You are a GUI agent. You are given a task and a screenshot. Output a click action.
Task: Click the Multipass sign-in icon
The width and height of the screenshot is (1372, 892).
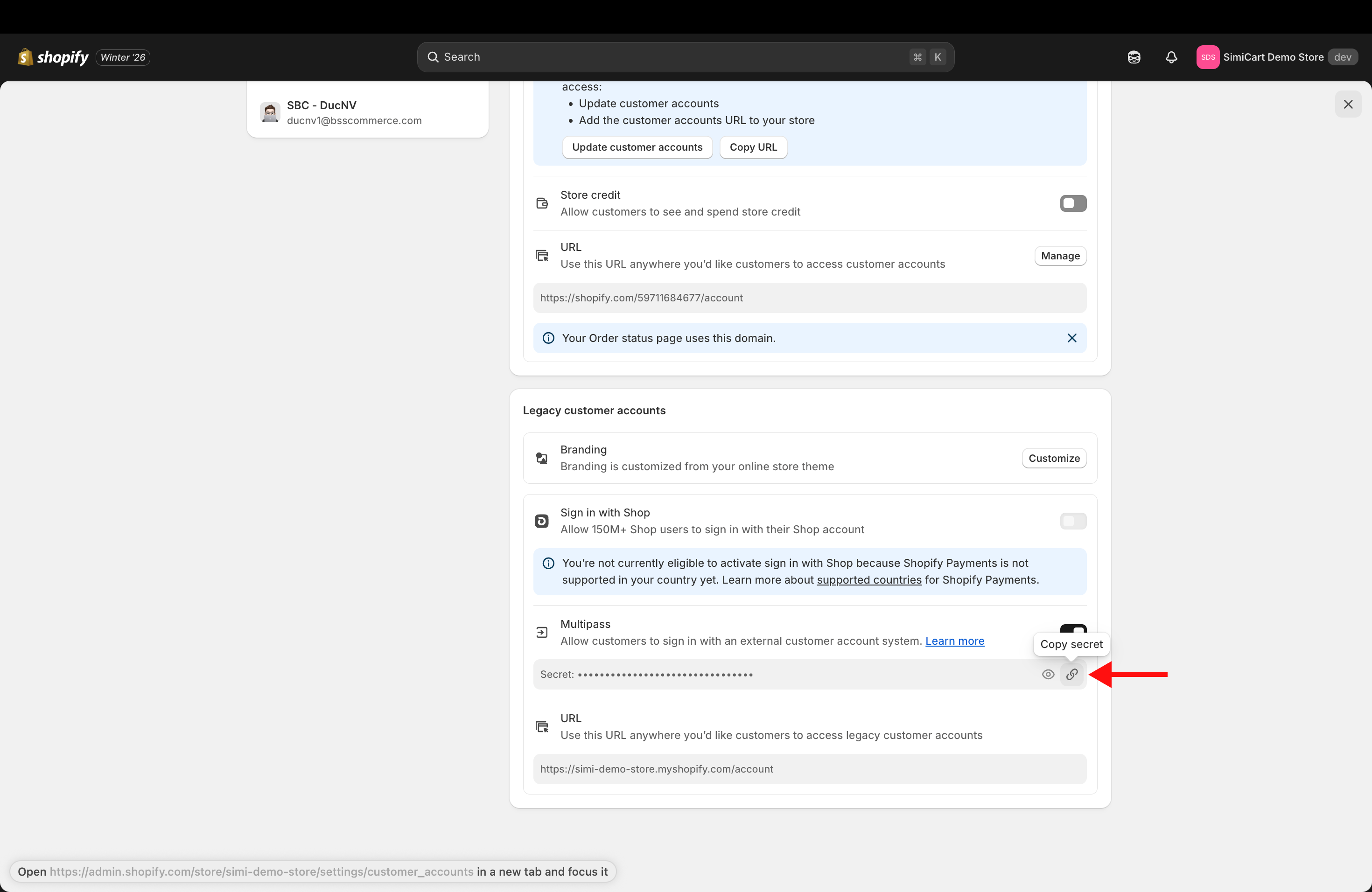coord(541,633)
